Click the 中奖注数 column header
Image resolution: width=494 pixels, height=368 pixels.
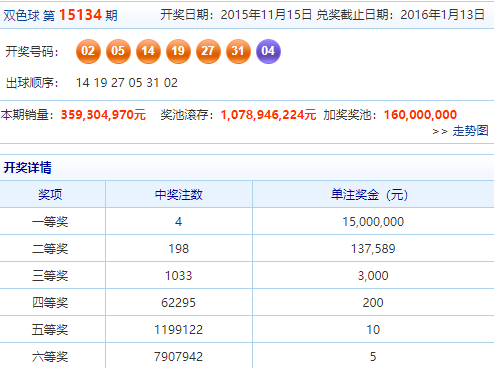[x=179, y=194]
